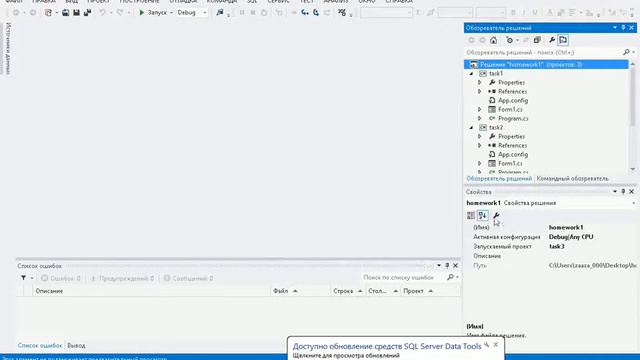Pin the Свойства panel

(x=623, y=191)
